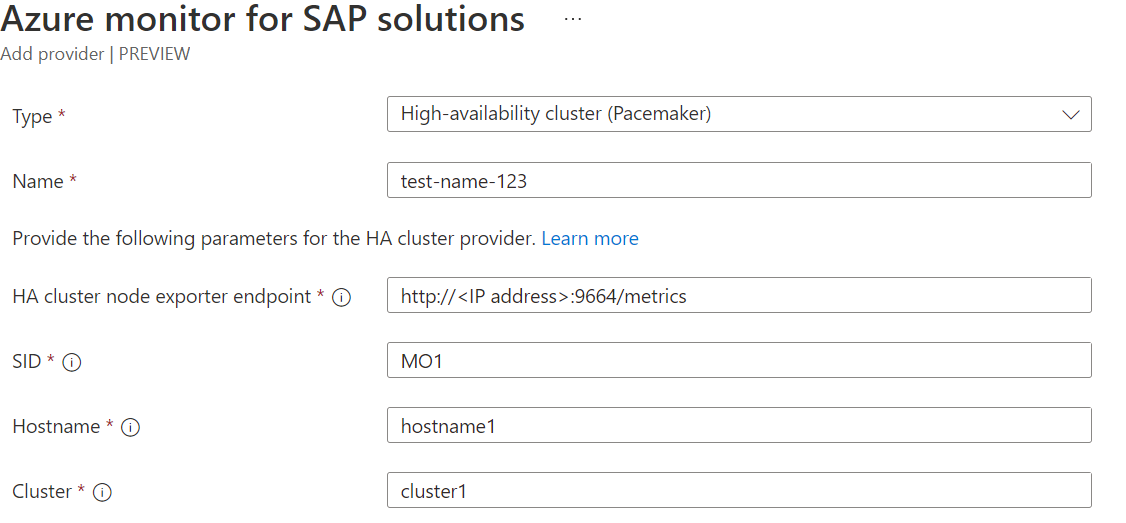Click the 'Name' field label
The image size is (1126, 523).
(38, 182)
